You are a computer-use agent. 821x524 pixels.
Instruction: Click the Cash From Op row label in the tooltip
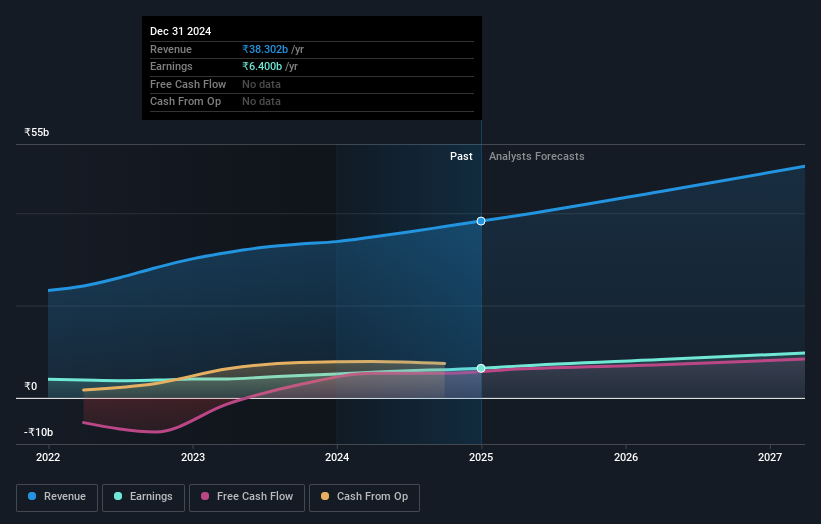pyautogui.click(x=185, y=102)
